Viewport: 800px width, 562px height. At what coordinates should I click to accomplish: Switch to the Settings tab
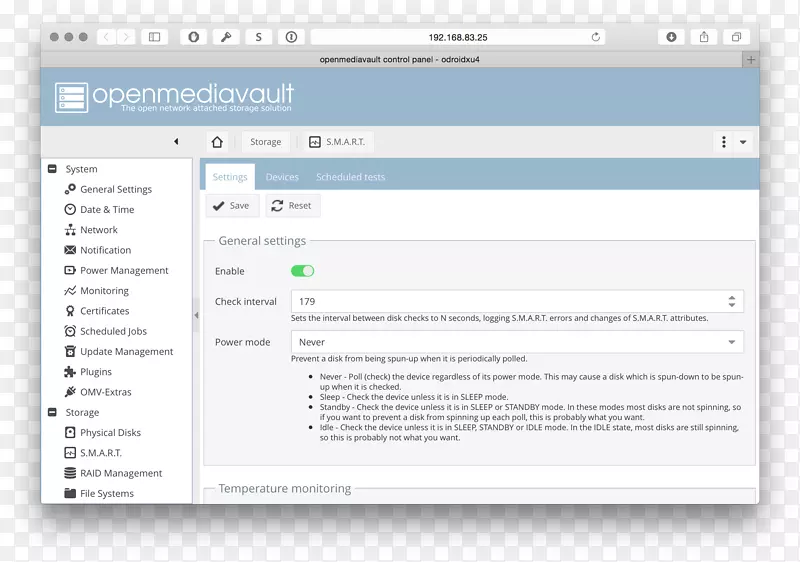point(230,177)
